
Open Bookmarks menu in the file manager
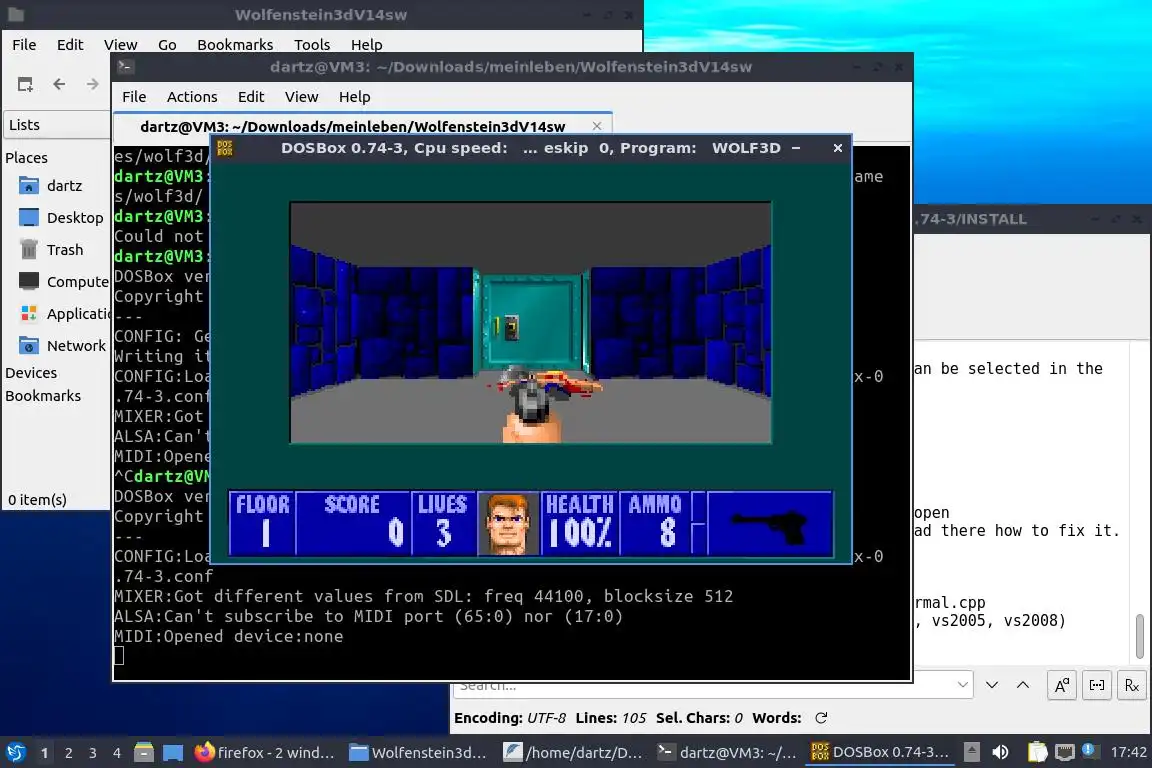pyautogui.click(x=235, y=45)
